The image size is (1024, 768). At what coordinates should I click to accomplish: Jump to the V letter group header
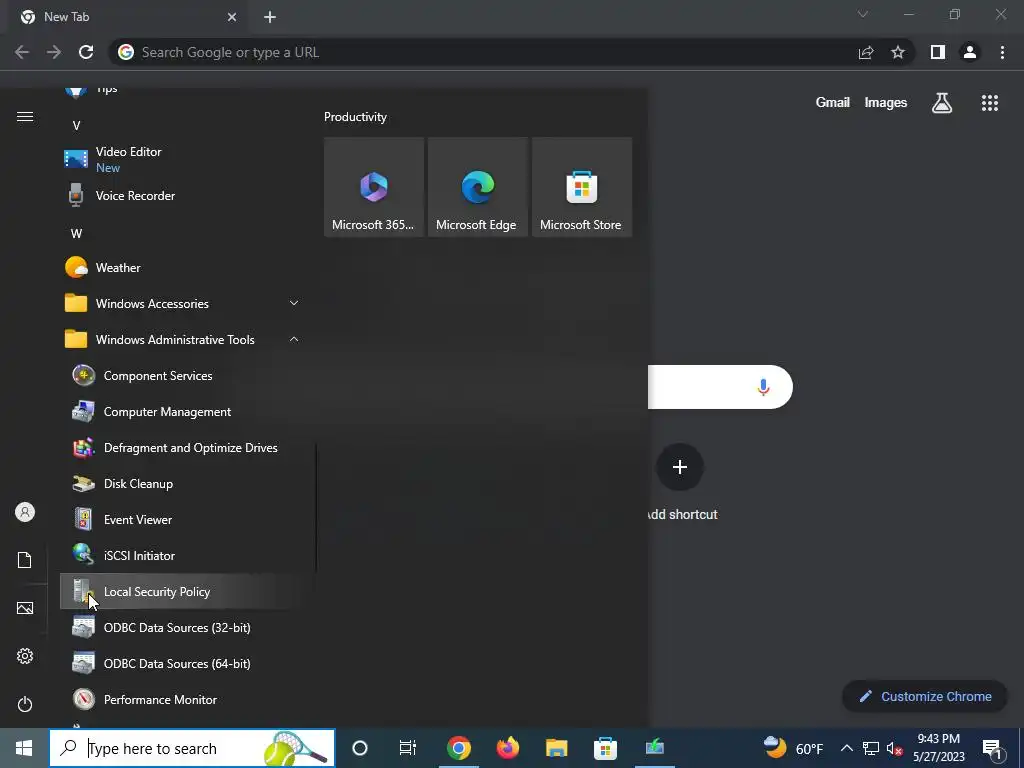76,125
